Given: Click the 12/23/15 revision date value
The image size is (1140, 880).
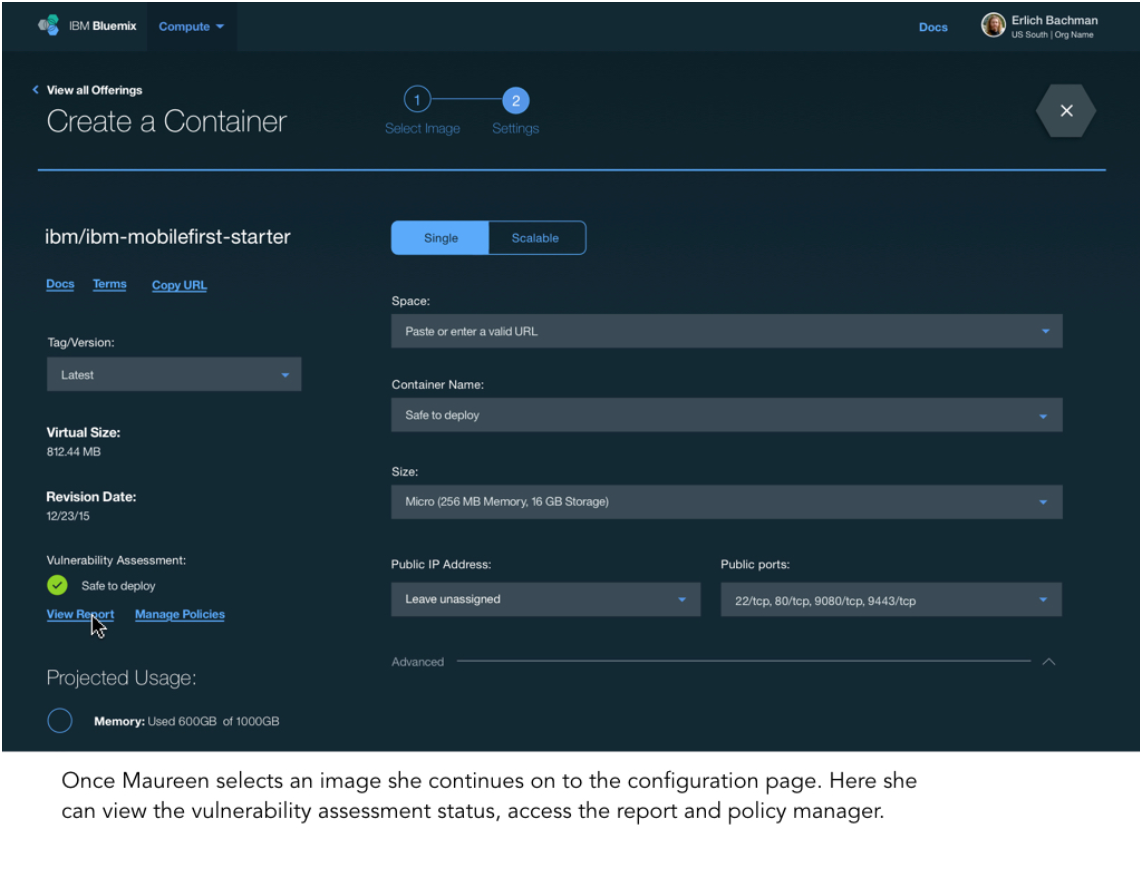Looking at the screenshot, I should tap(68, 516).
